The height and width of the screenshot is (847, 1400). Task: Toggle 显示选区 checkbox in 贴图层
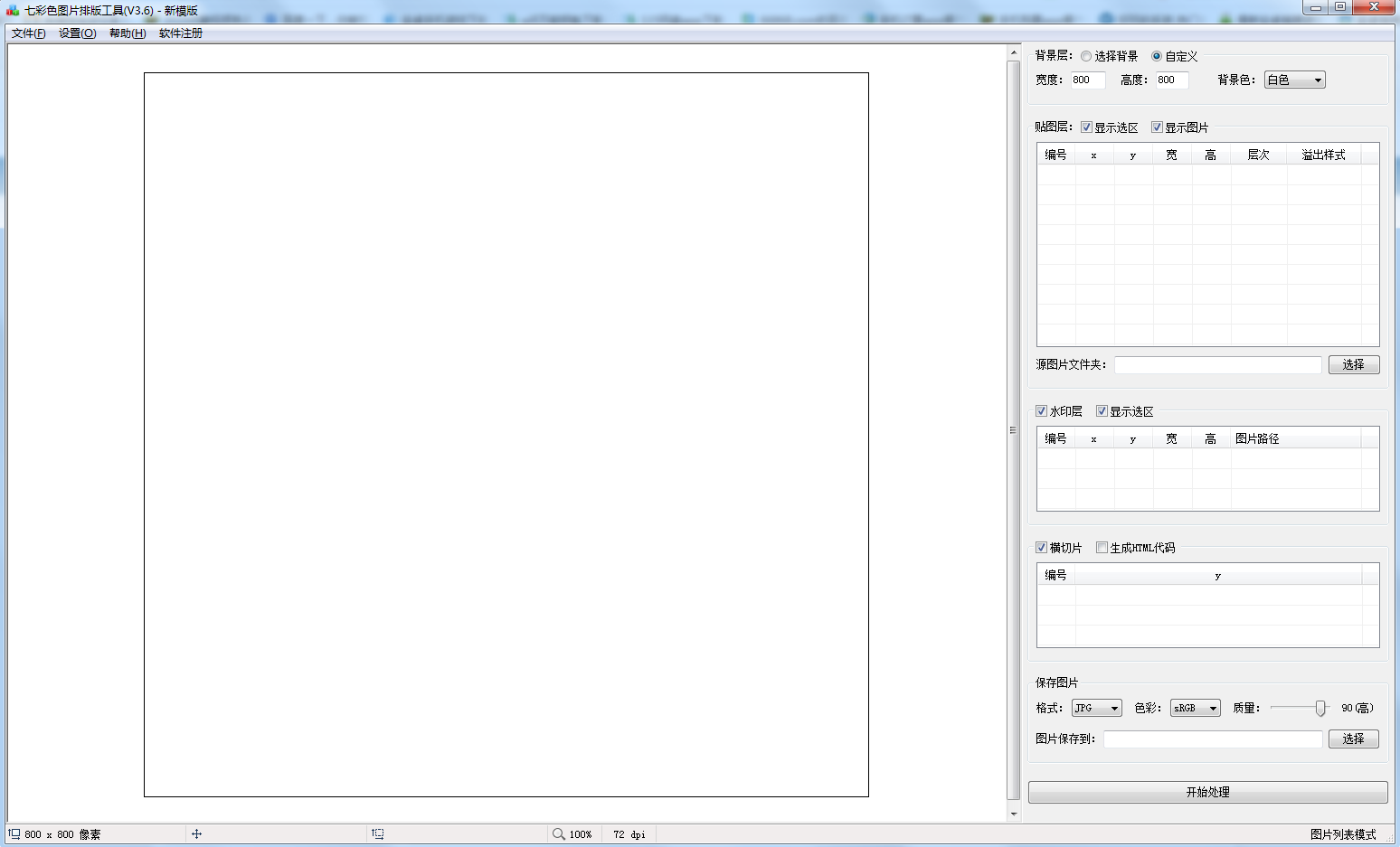(1086, 127)
